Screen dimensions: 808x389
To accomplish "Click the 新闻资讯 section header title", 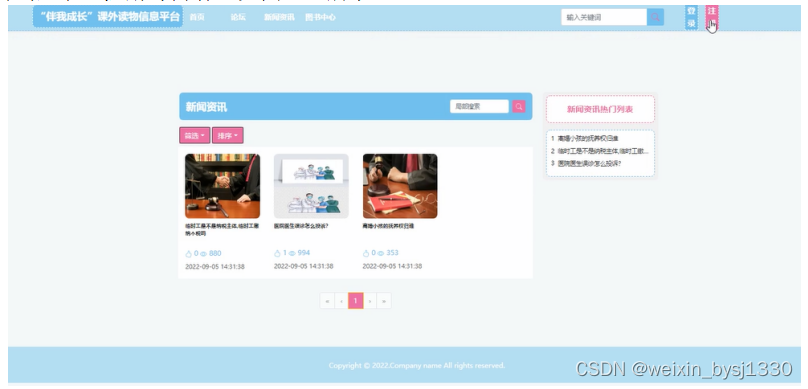I will tap(206, 107).
